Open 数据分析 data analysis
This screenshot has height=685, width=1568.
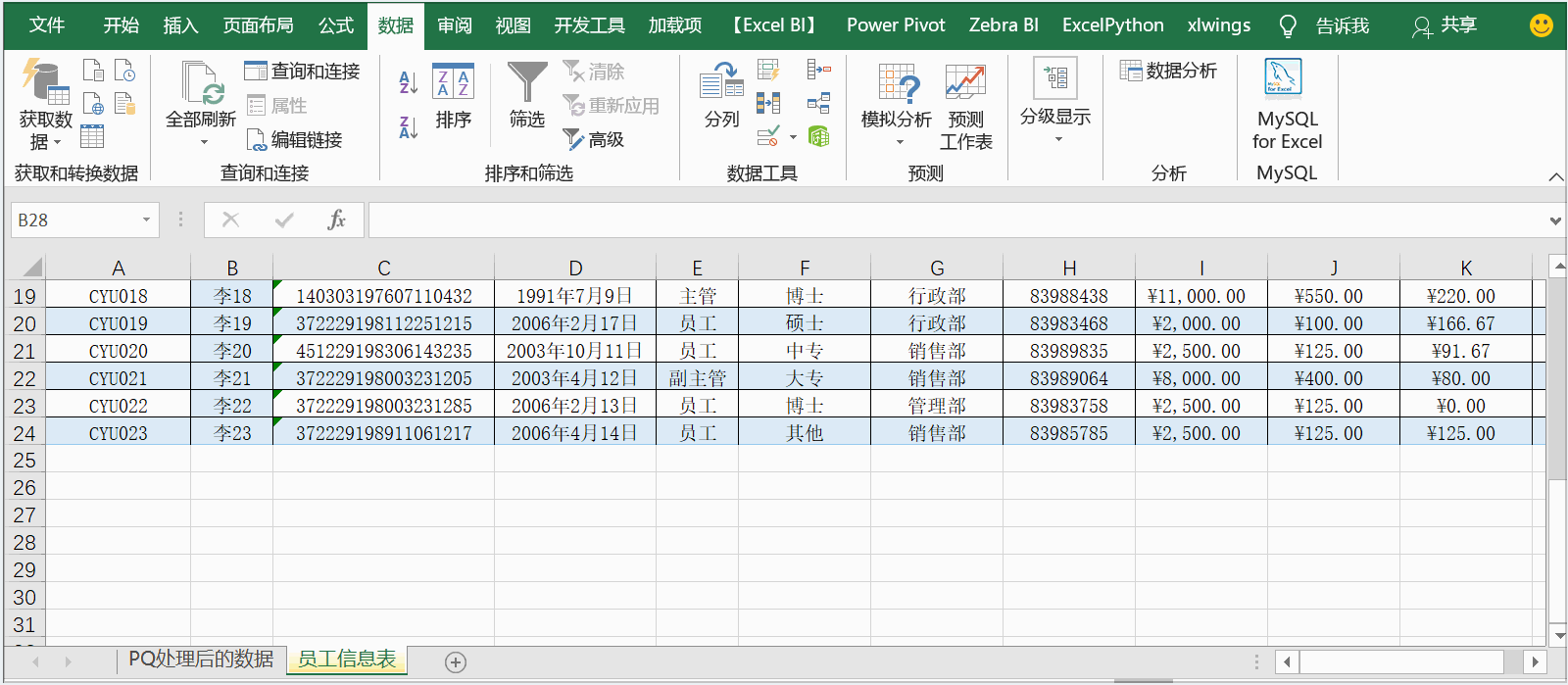point(1168,71)
